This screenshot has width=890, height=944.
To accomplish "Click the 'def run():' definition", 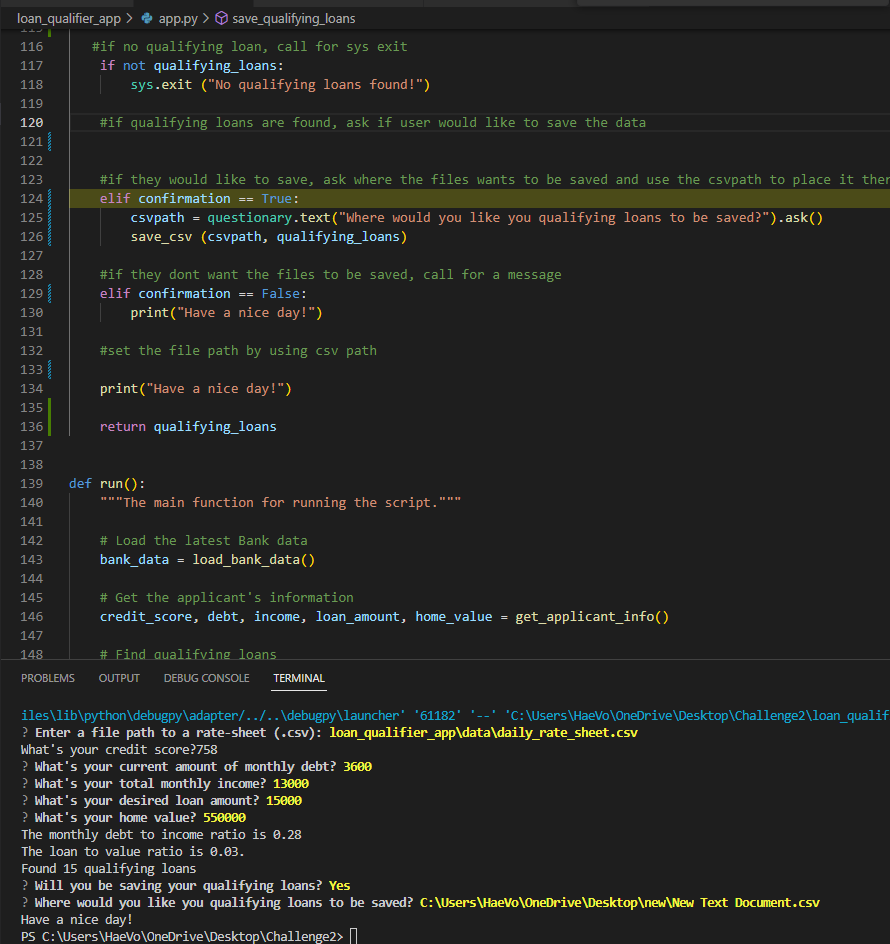I will [x=107, y=483].
